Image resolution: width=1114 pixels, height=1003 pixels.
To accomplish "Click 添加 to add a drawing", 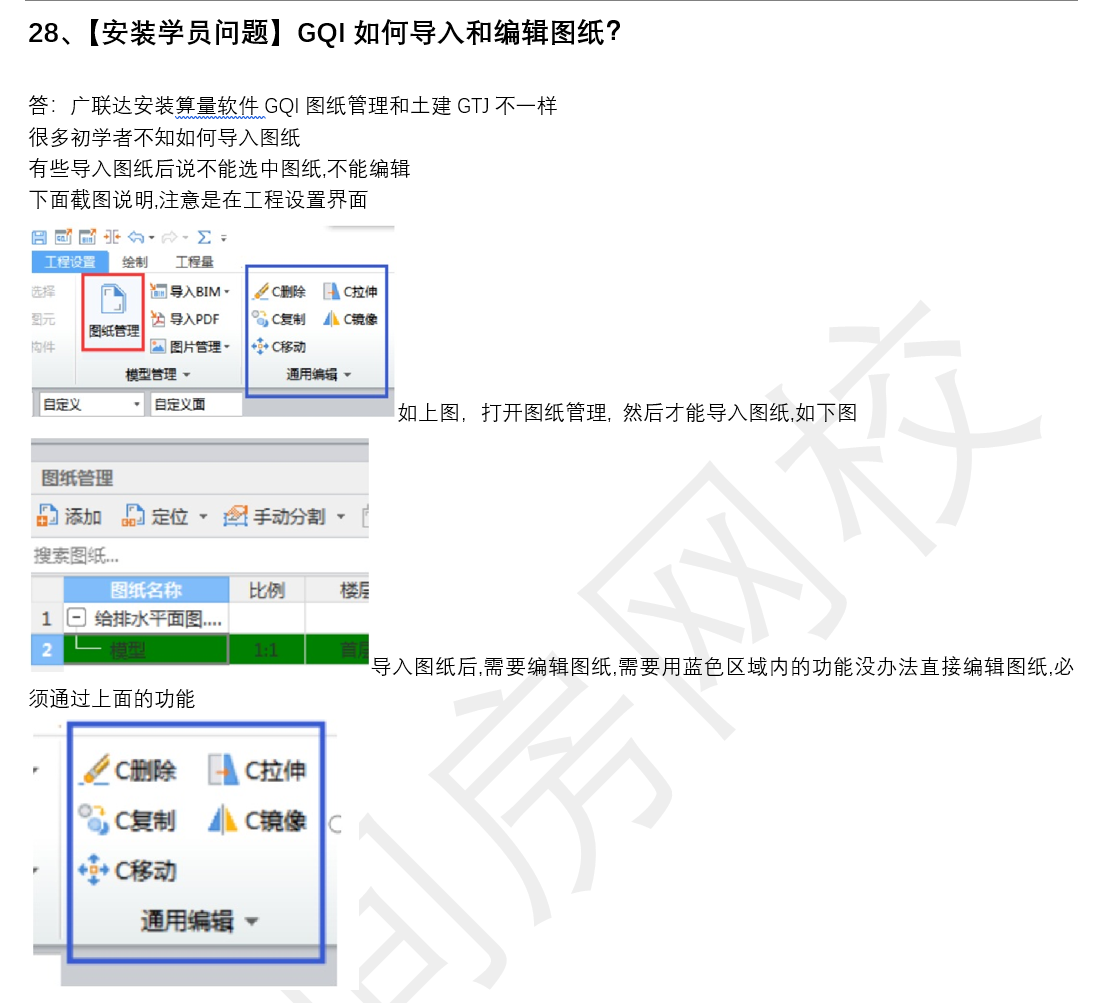I will tap(69, 516).
